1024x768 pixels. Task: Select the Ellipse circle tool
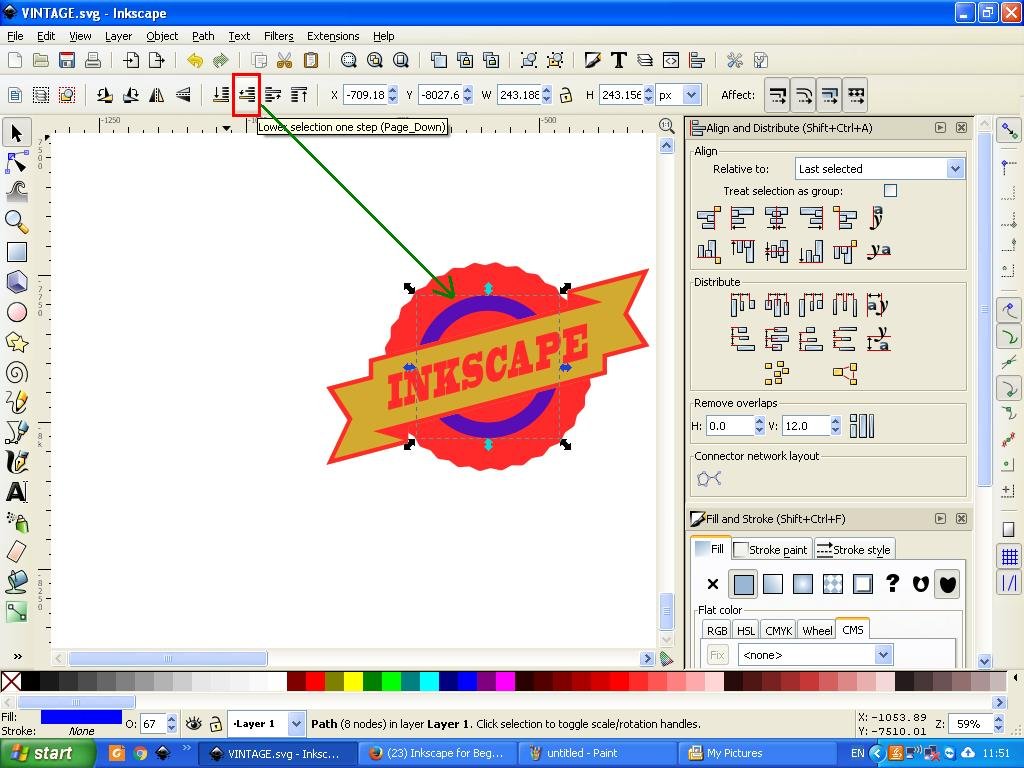[x=16, y=312]
